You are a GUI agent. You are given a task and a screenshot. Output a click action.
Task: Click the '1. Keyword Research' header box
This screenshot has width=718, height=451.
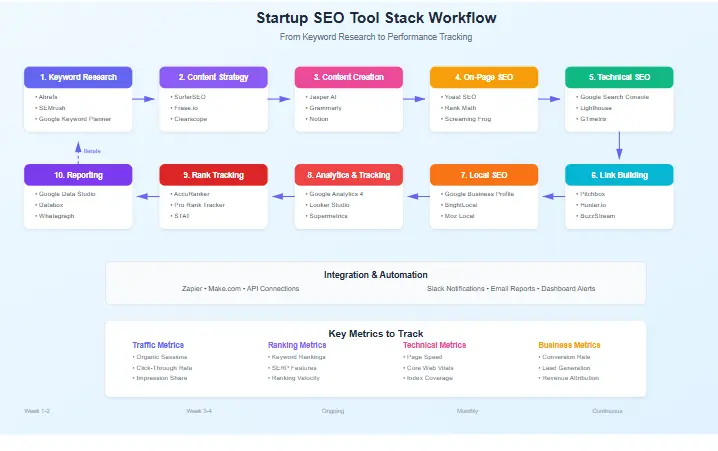pos(78,77)
